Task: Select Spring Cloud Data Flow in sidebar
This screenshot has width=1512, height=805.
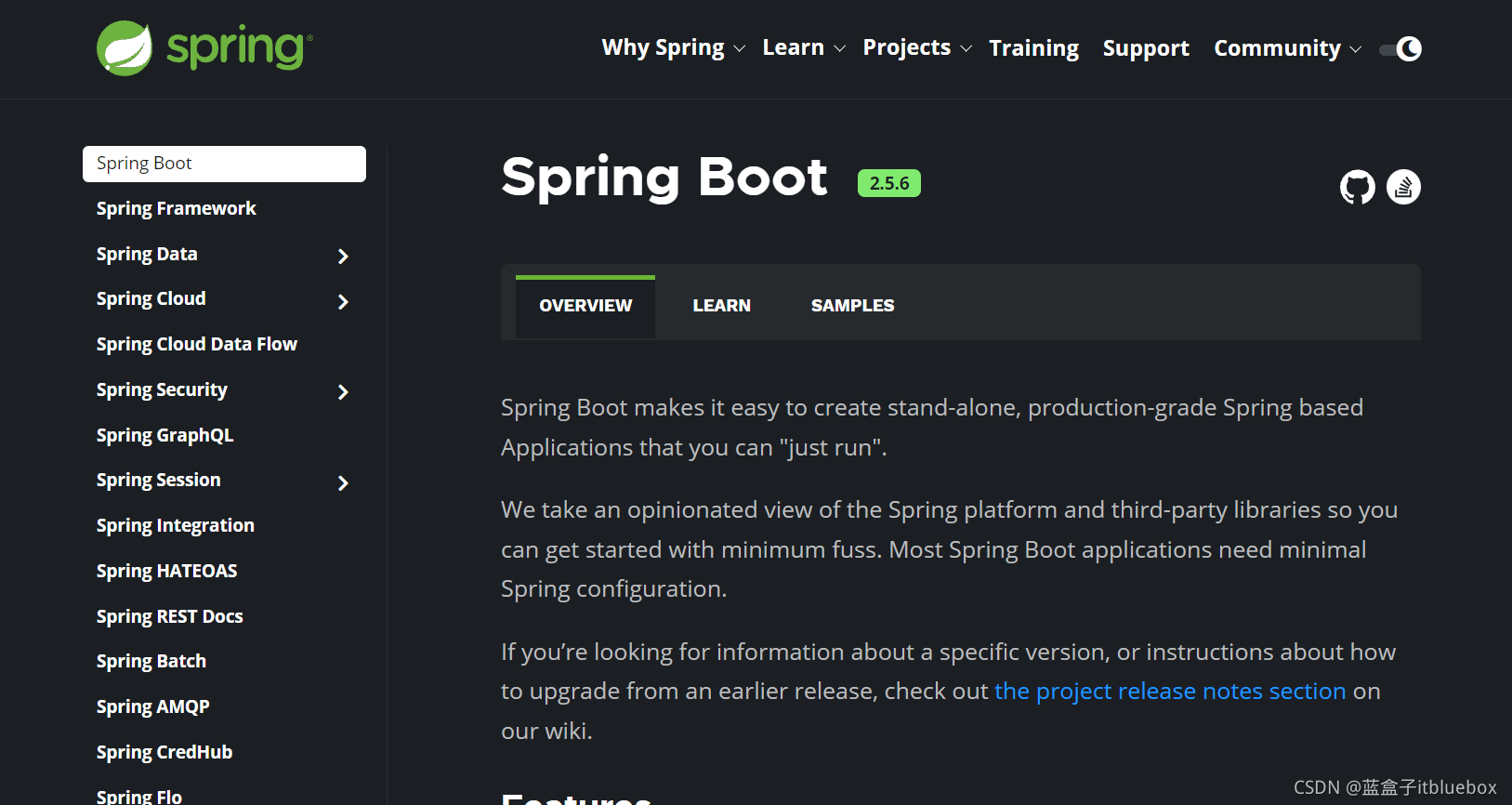Action: pyautogui.click(x=197, y=345)
